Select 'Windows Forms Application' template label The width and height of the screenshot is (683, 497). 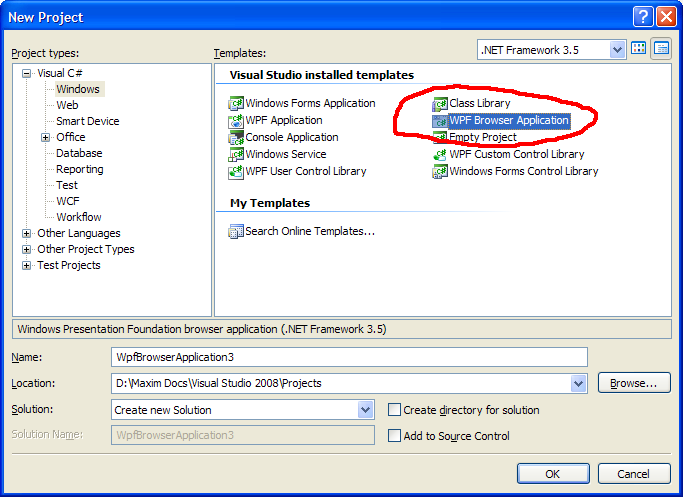(x=310, y=104)
